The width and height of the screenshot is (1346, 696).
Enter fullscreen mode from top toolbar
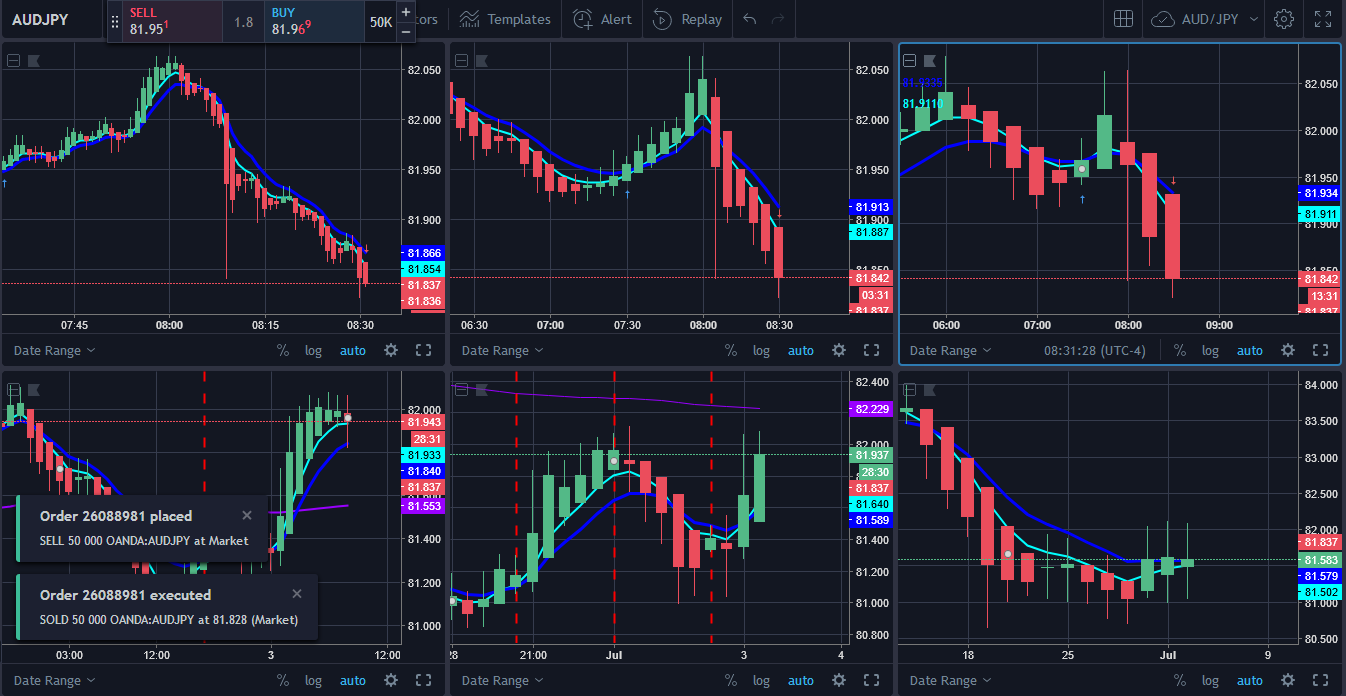click(1323, 19)
